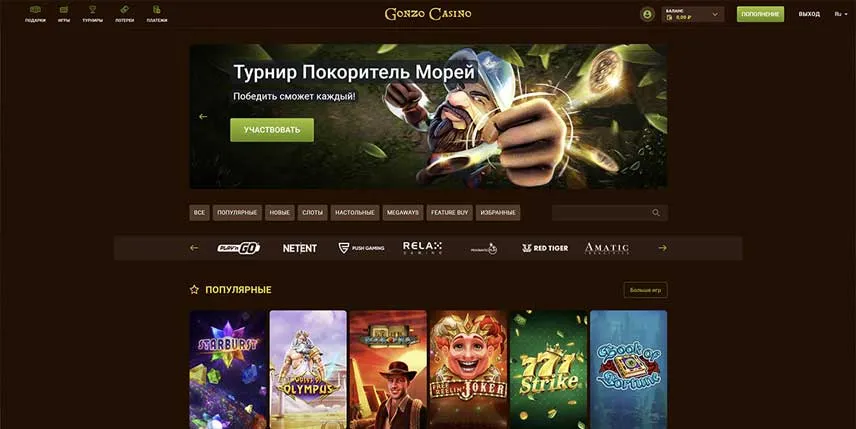This screenshot has height=429, width=856.
Task: Open the user profile avatar icon
Action: (647, 14)
